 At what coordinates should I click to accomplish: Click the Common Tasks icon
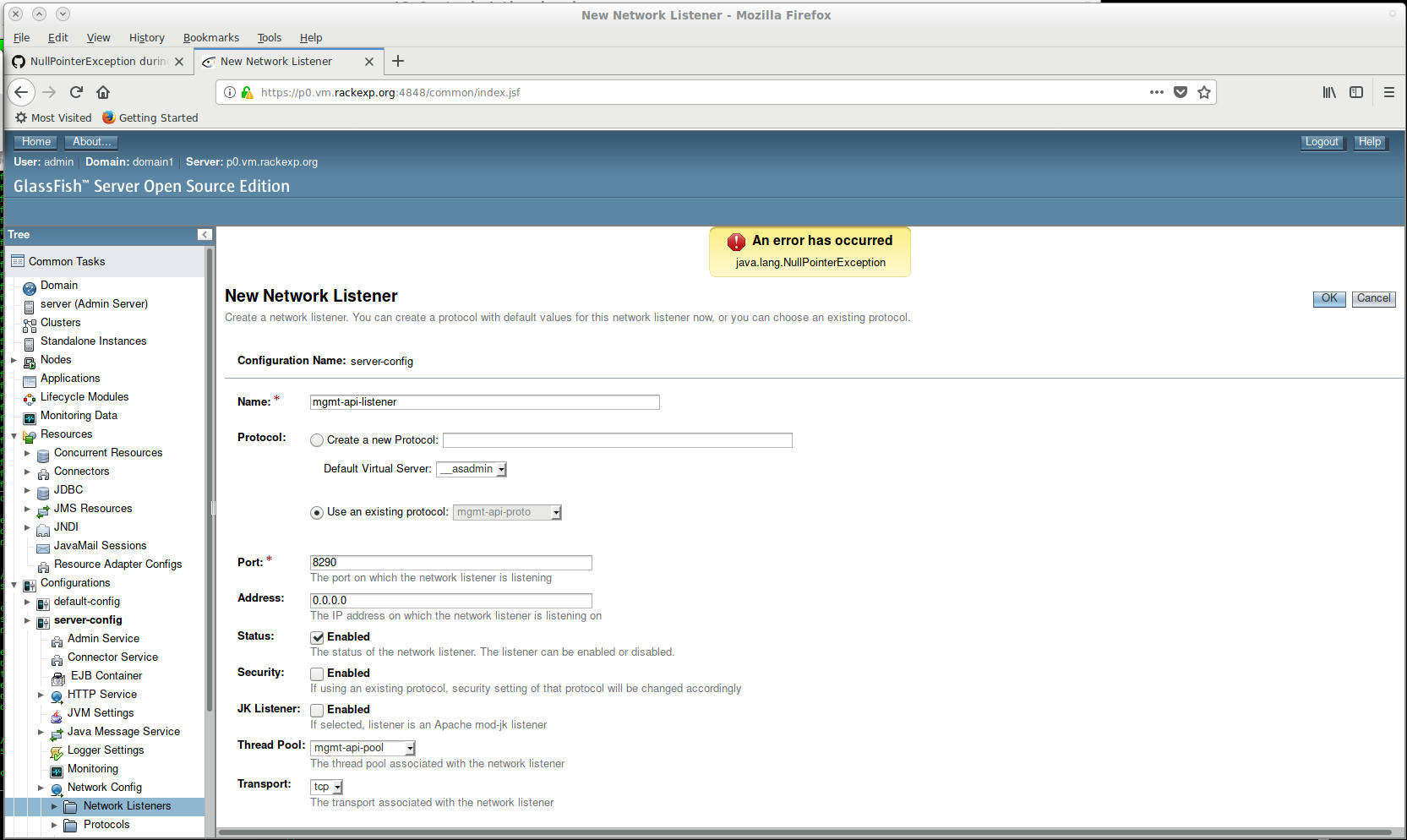coord(18,261)
